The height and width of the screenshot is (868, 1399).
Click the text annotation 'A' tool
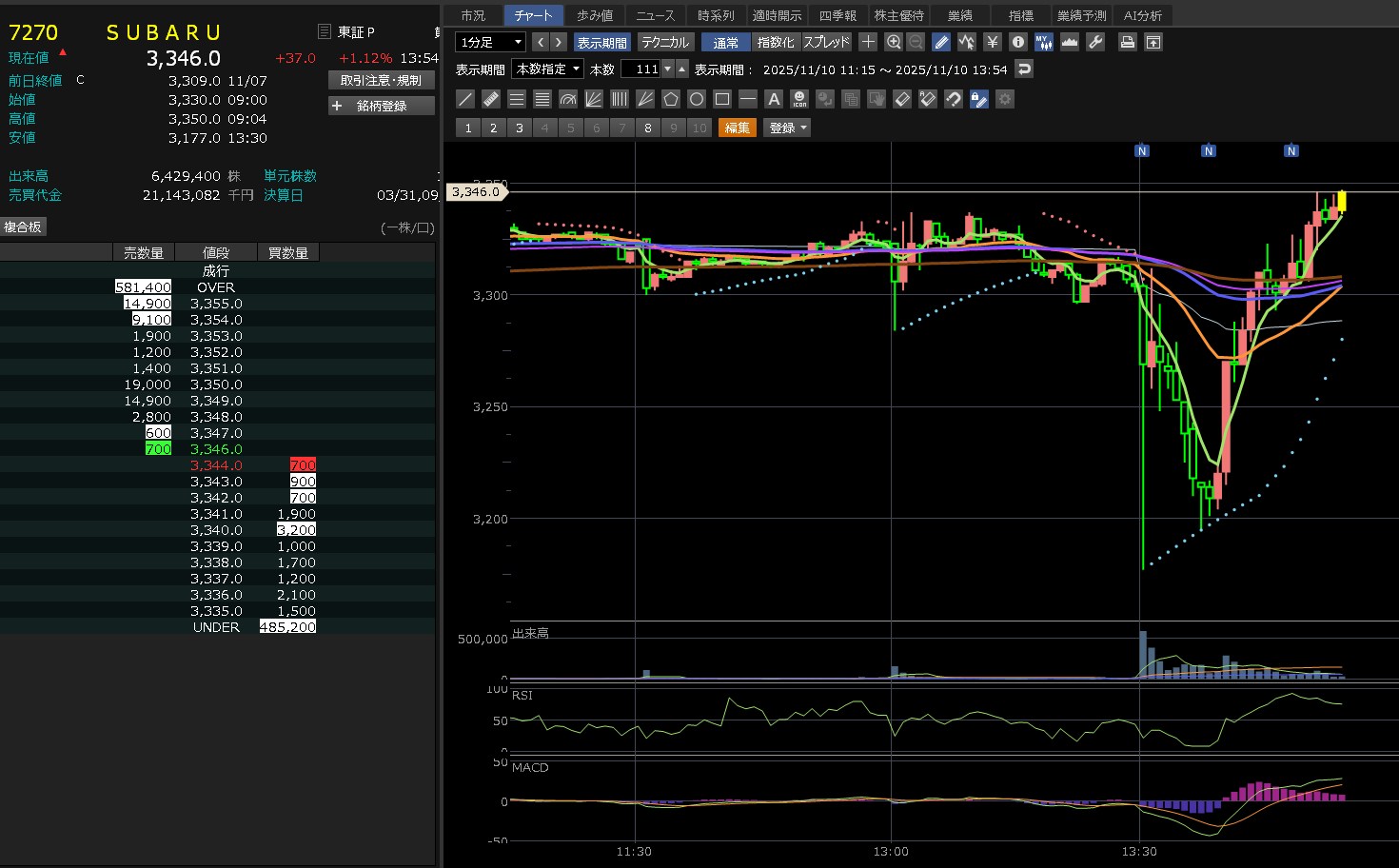pos(774,99)
